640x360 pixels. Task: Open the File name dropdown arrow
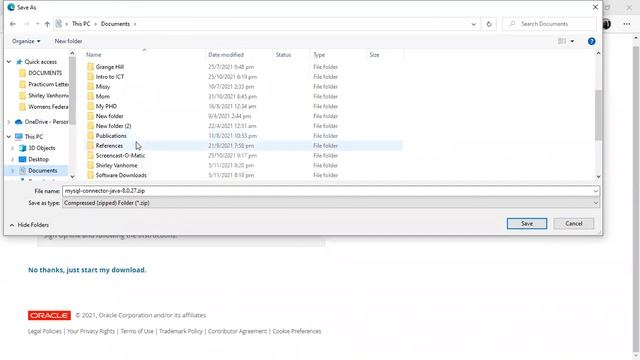[x=596, y=191]
